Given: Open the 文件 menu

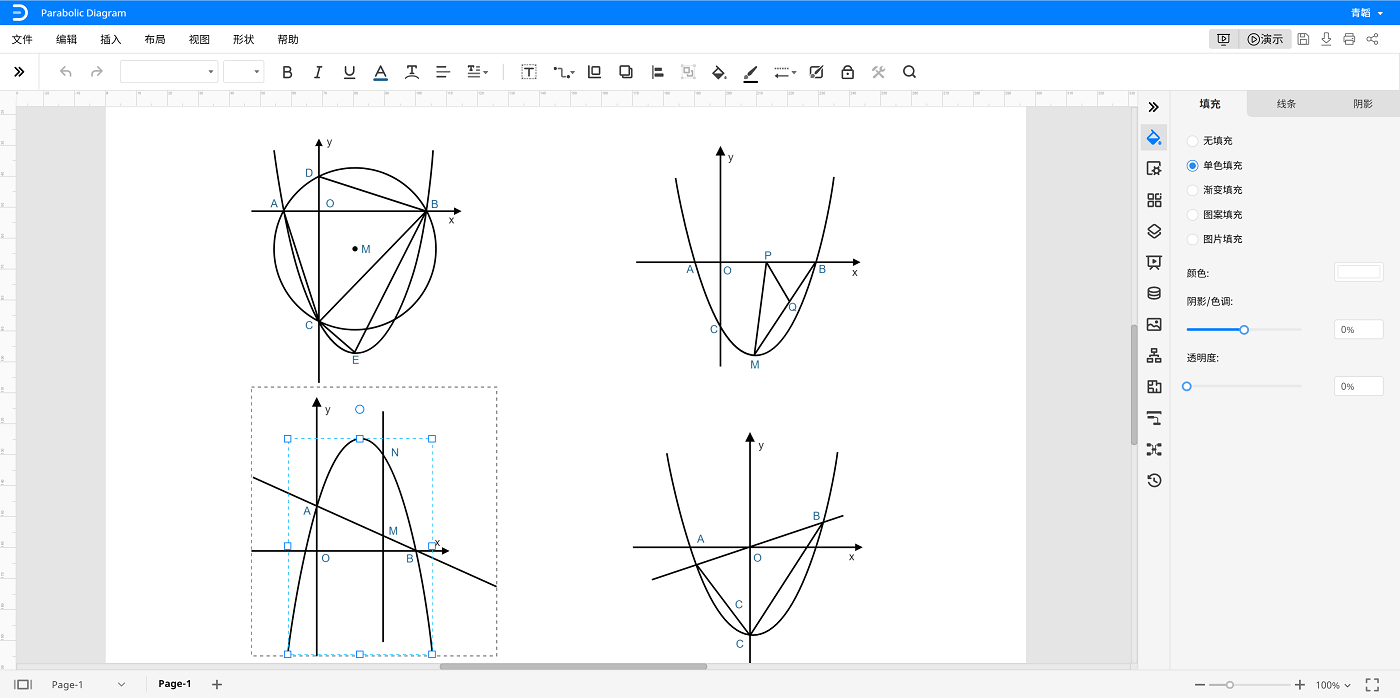Looking at the screenshot, I should coord(22,39).
